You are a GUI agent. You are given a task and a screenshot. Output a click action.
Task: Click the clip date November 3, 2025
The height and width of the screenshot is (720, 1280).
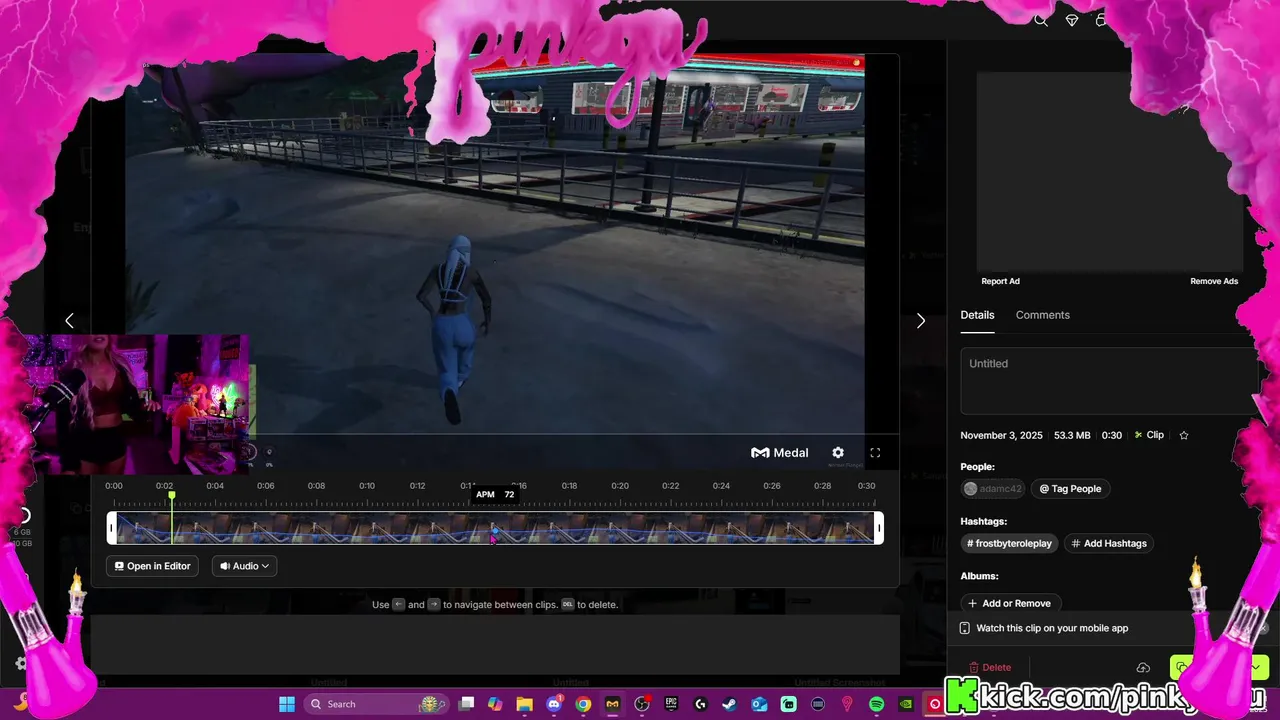pyautogui.click(x=1001, y=435)
